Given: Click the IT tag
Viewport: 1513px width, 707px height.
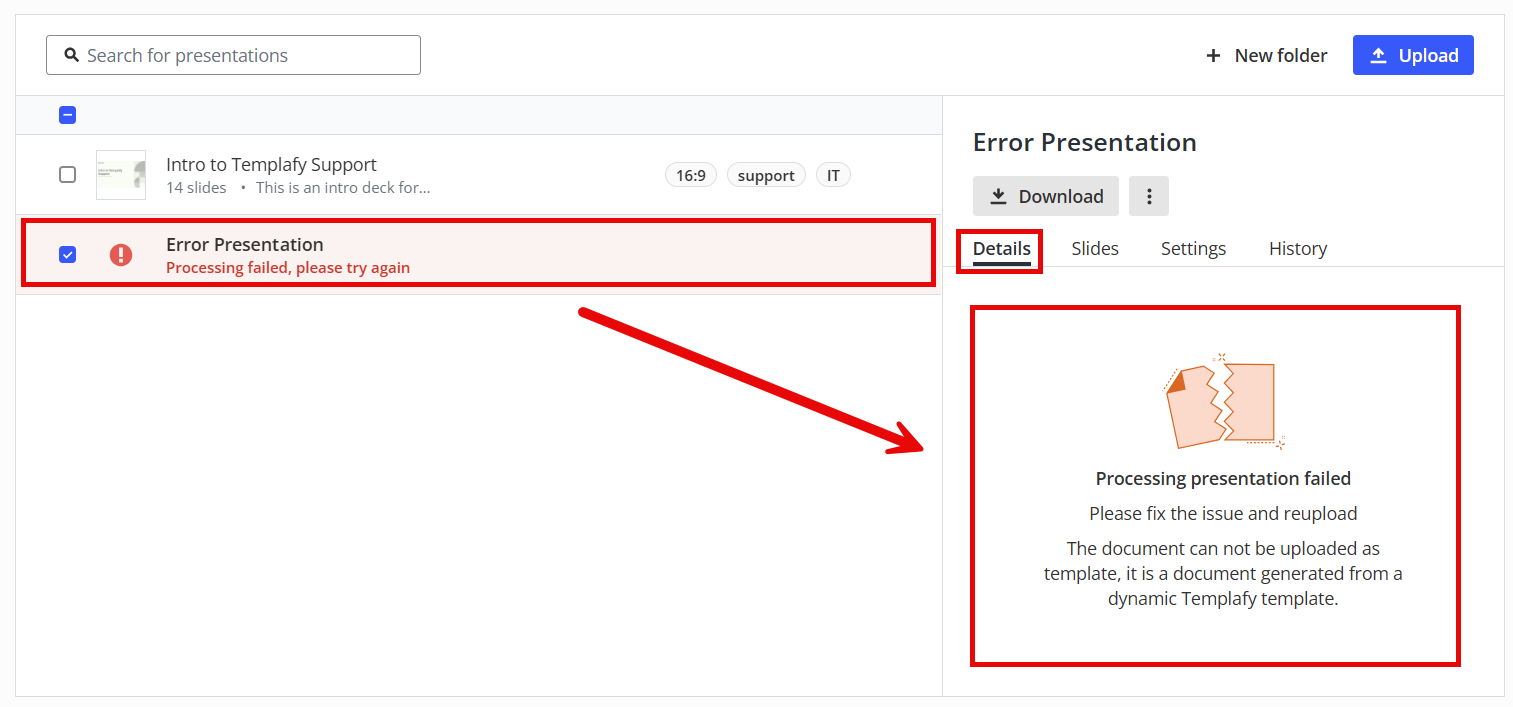Looking at the screenshot, I should point(833,176).
